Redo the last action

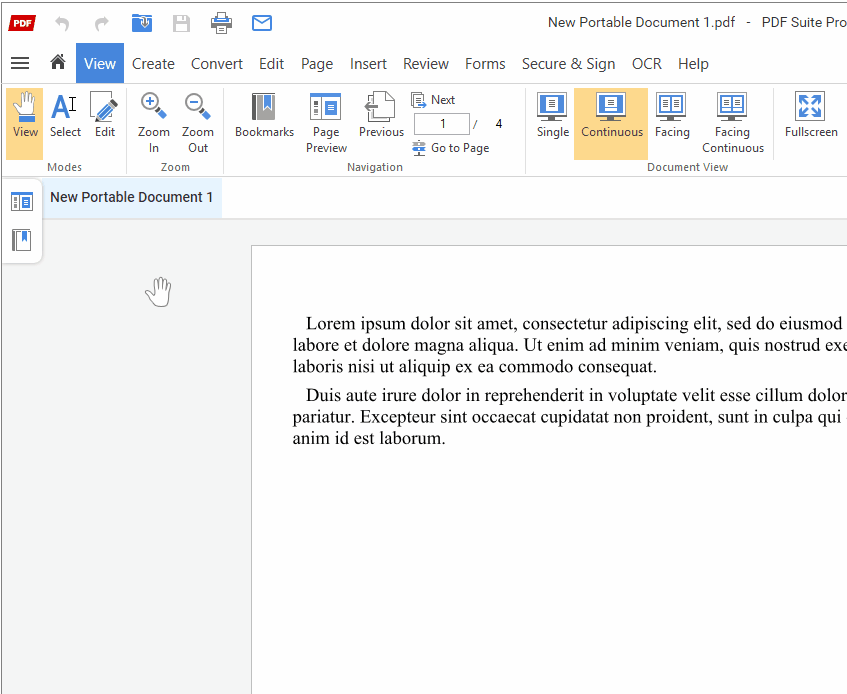pos(102,24)
